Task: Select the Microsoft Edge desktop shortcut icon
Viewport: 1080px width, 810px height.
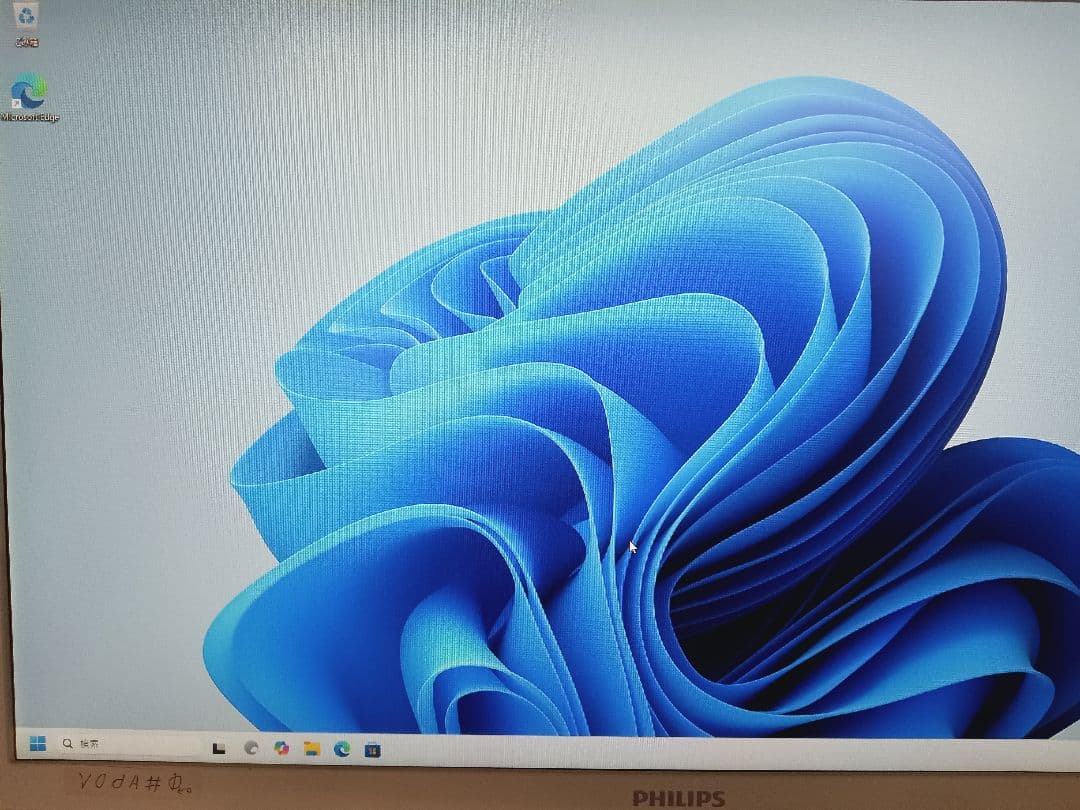Action: [x=29, y=92]
